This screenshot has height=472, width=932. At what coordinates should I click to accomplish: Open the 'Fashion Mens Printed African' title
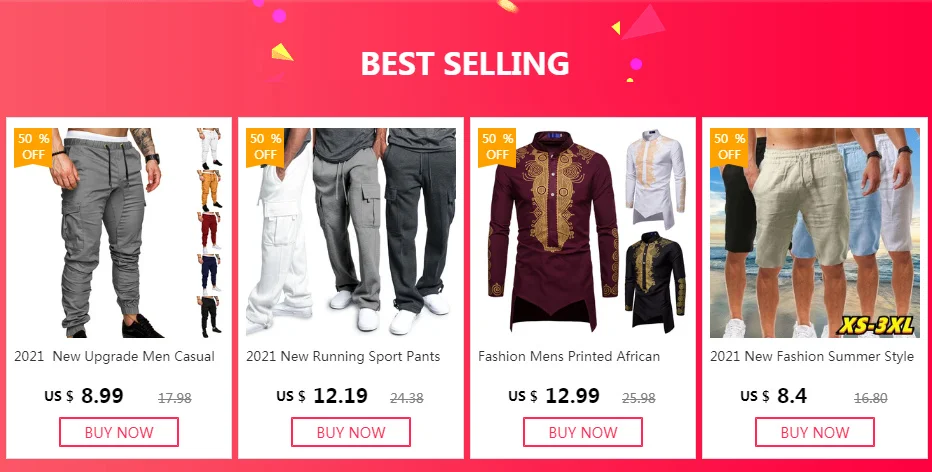pos(569,357)
